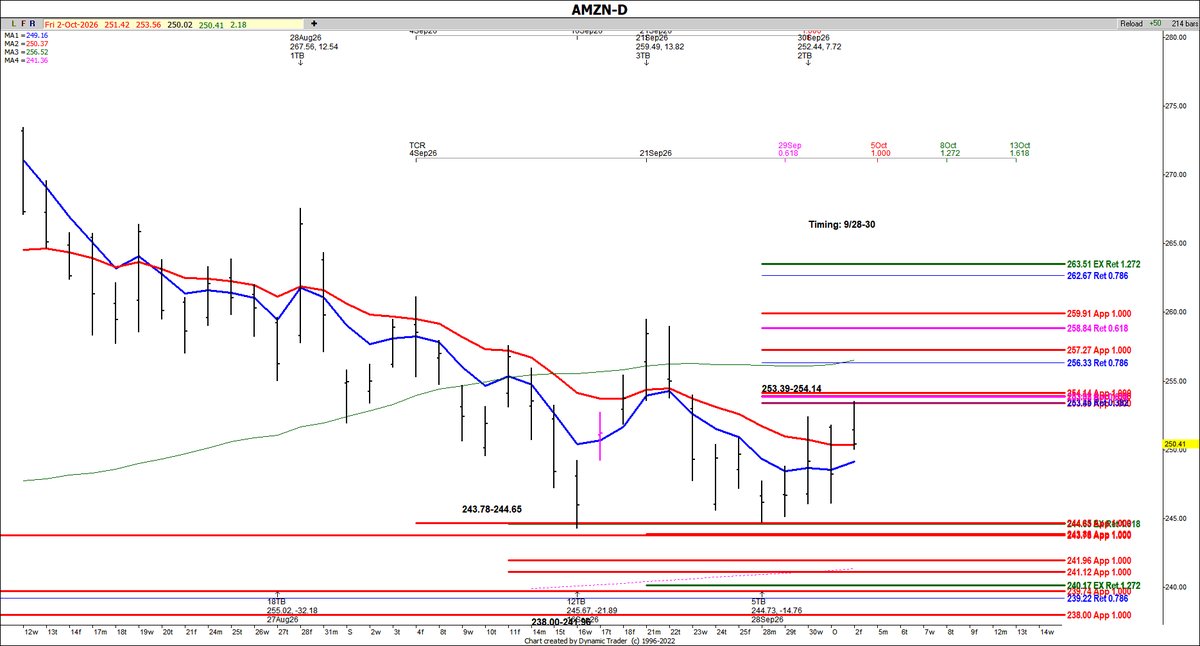Click the L button in chart header
Screen dimensions: 1200x646
point(12,22)
